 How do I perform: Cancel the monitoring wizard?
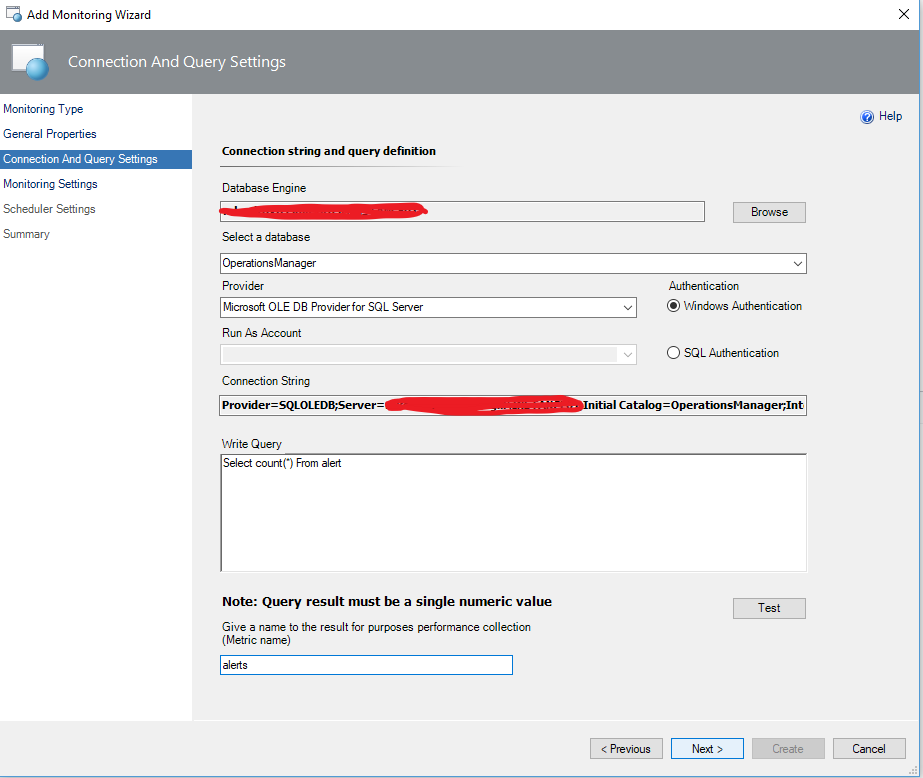[x=868, y=749]
